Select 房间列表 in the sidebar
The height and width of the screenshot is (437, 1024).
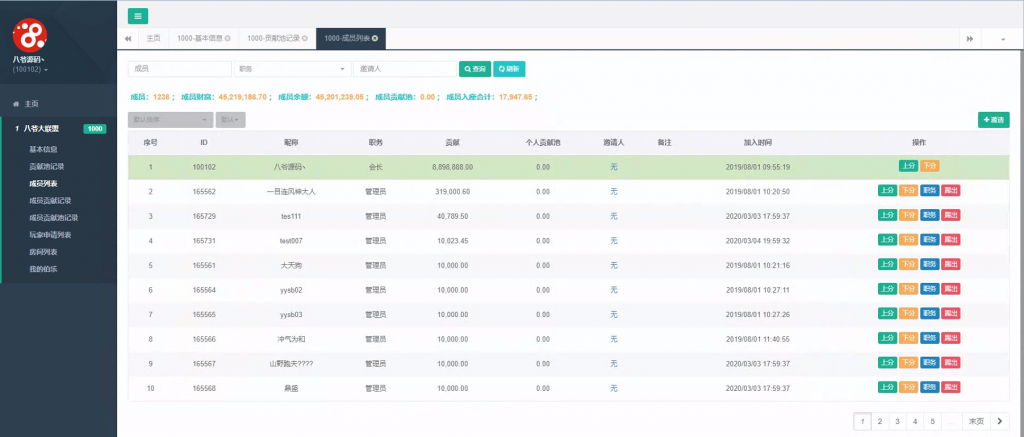43,251
